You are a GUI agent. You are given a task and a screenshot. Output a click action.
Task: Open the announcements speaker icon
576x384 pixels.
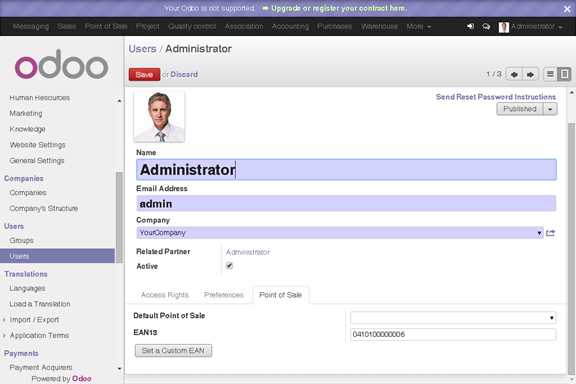[470, 26]
